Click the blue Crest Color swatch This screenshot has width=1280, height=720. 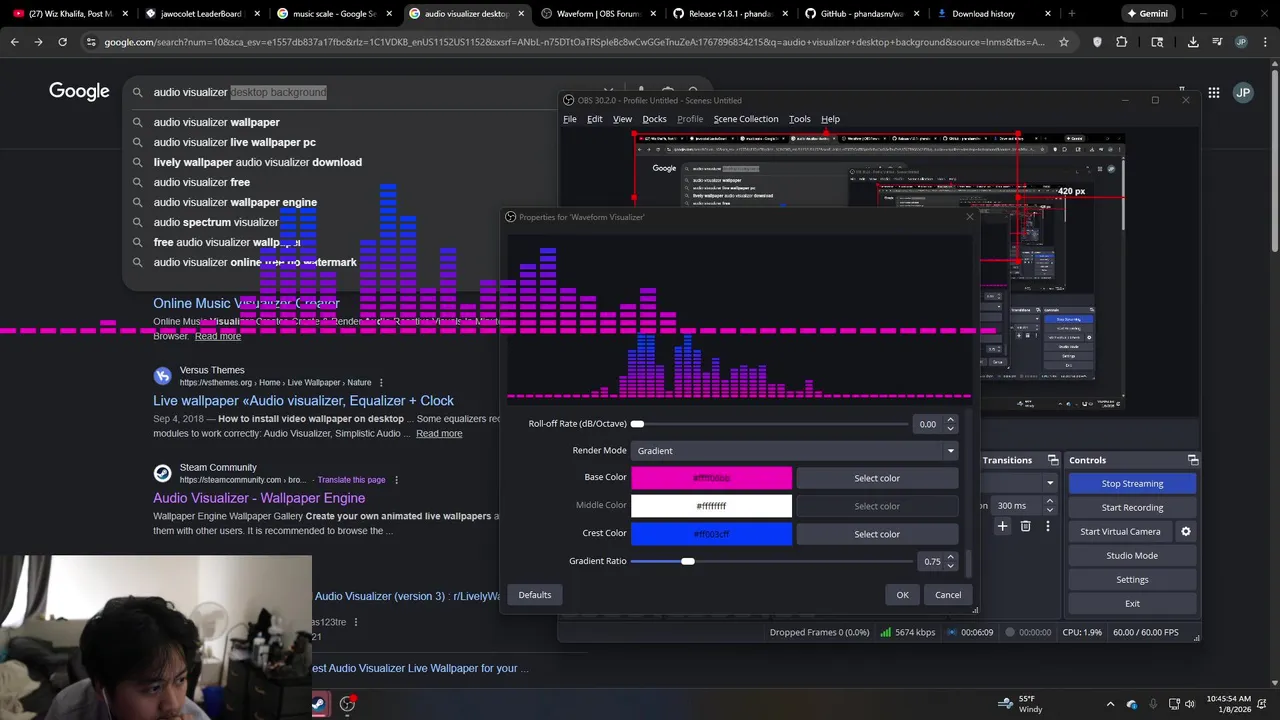pos(711,534)
